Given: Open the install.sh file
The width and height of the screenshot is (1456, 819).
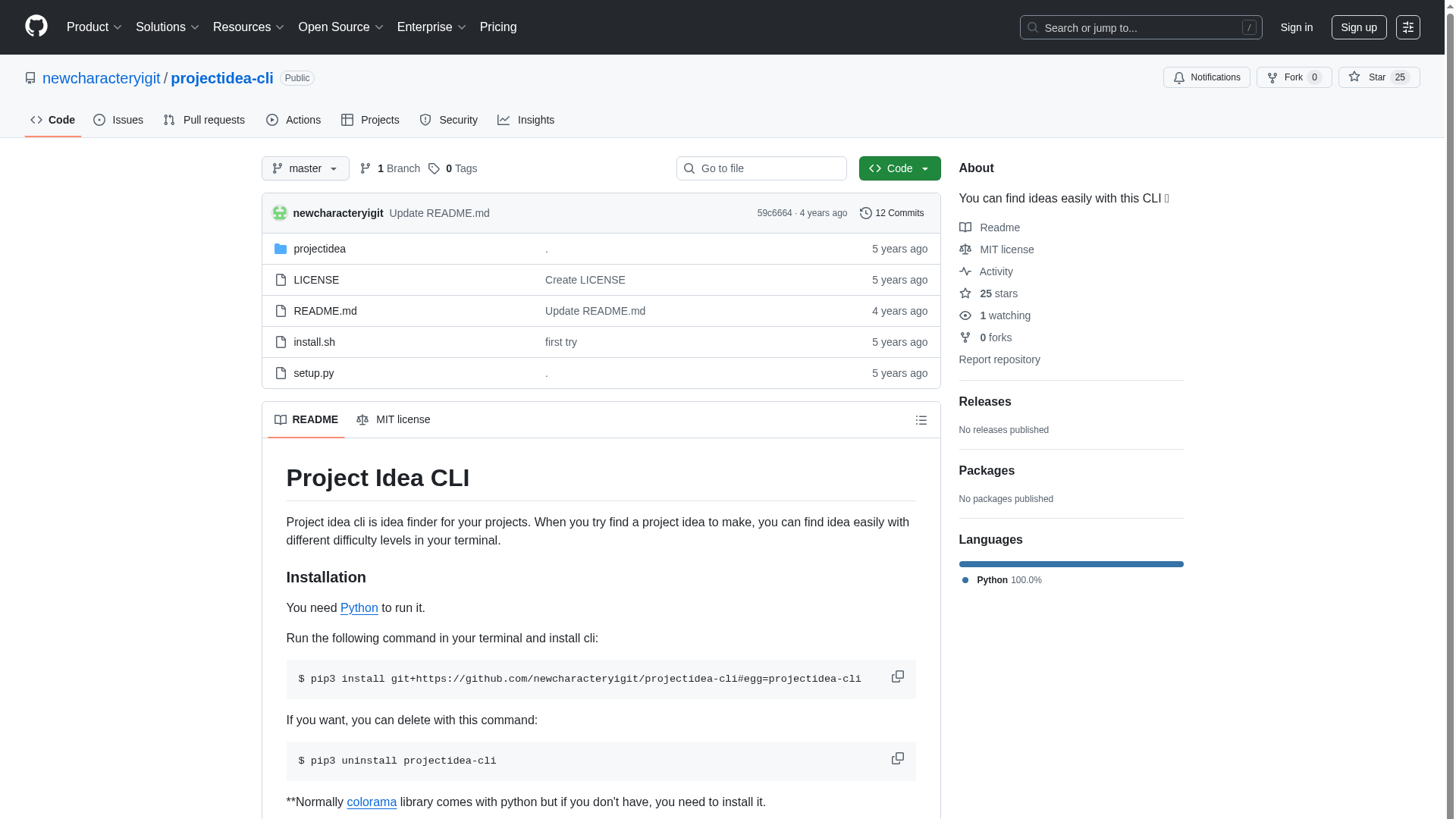Looking at the screenshot, I should [x=314, y=342].
